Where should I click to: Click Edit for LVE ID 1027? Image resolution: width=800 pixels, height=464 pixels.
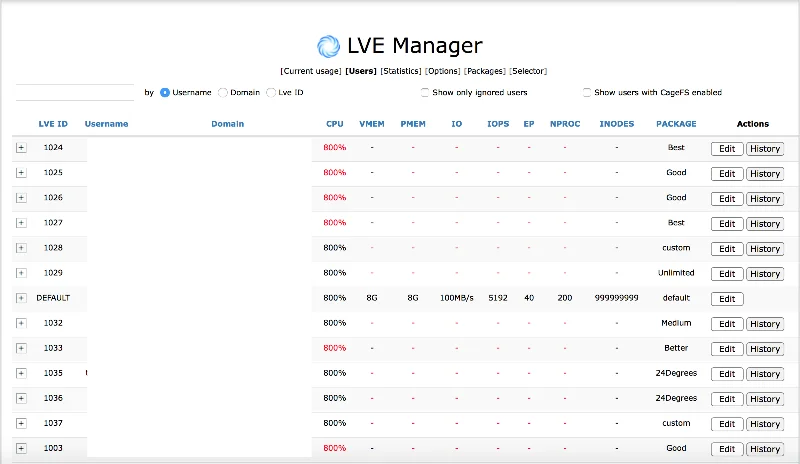coord(727,224)
